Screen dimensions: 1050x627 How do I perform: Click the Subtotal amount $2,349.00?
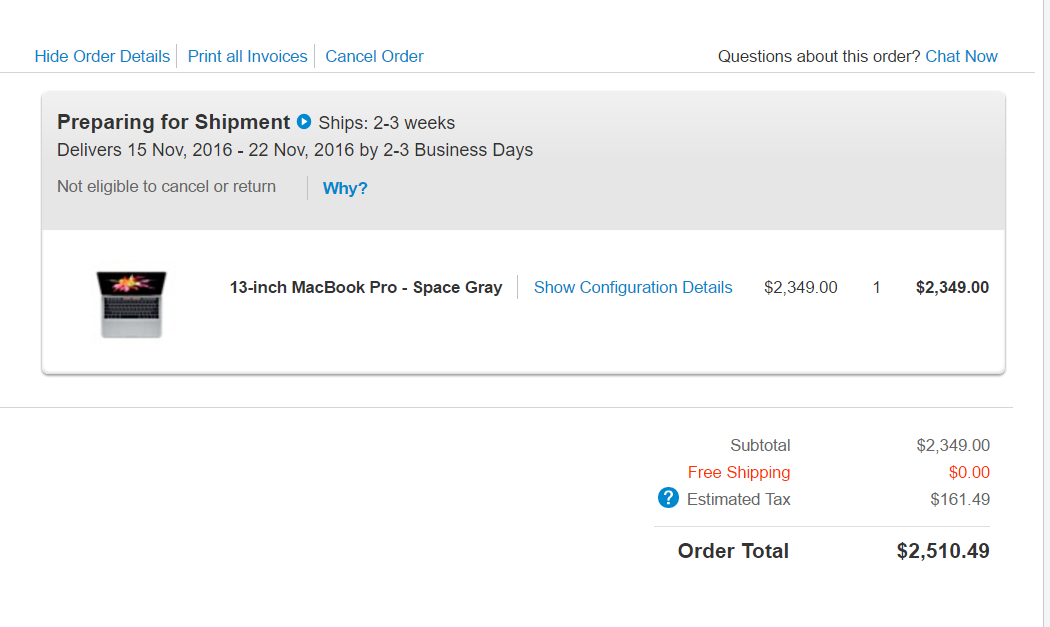coord(953,445)
